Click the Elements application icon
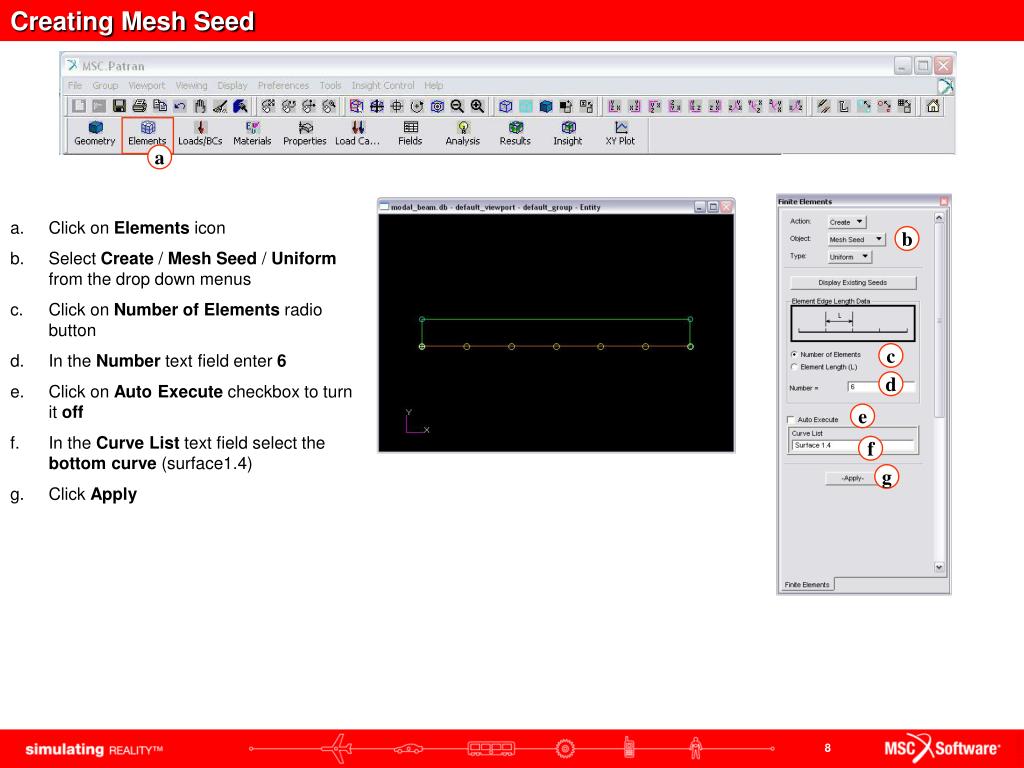This screenshot has width=1024, height=768. (148, 133)
